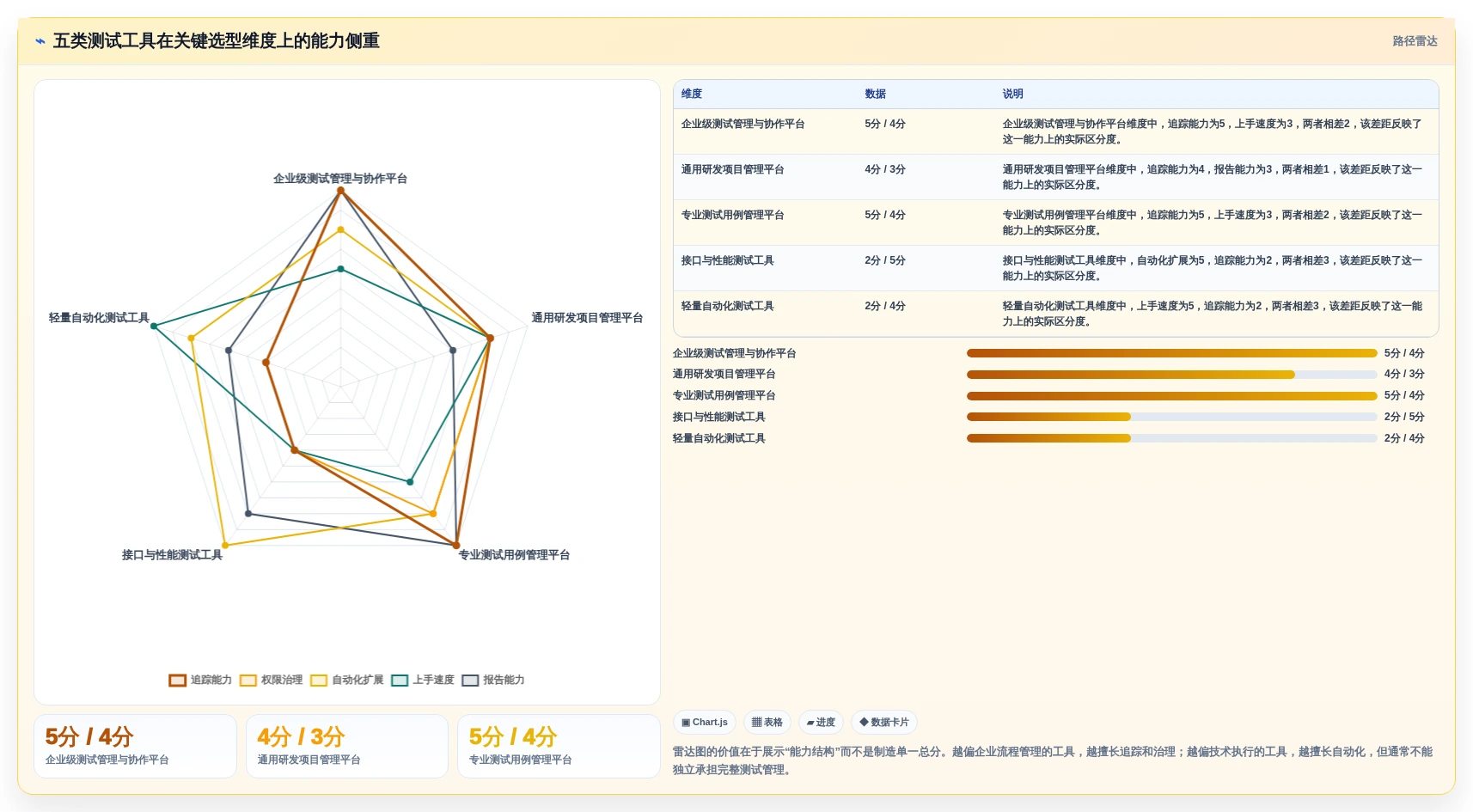Toggle the 追踪能力 legend swatch
The image size is (1473, 812).
[177, 681]
